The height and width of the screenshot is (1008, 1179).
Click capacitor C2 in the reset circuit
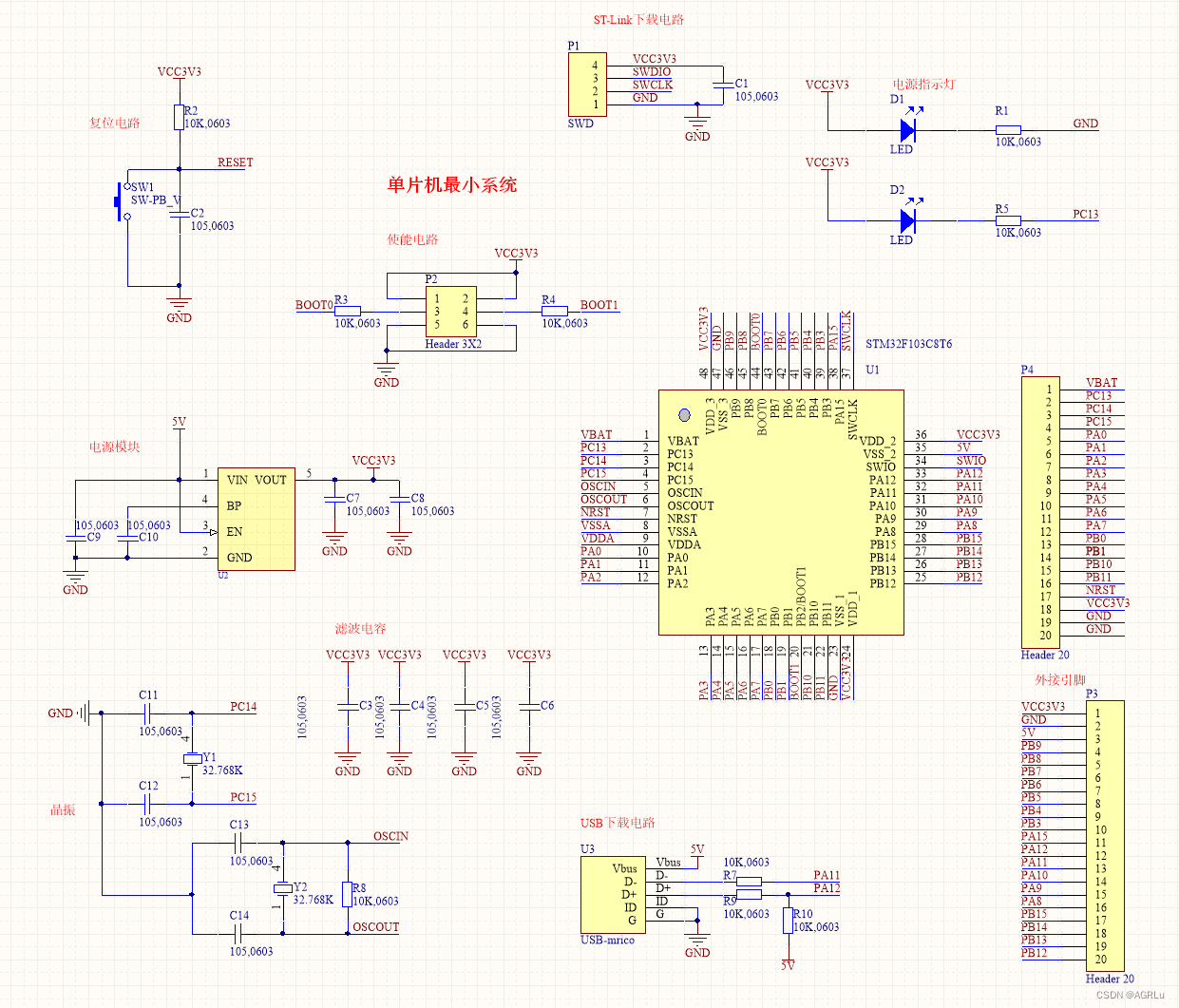pos(179,216)
